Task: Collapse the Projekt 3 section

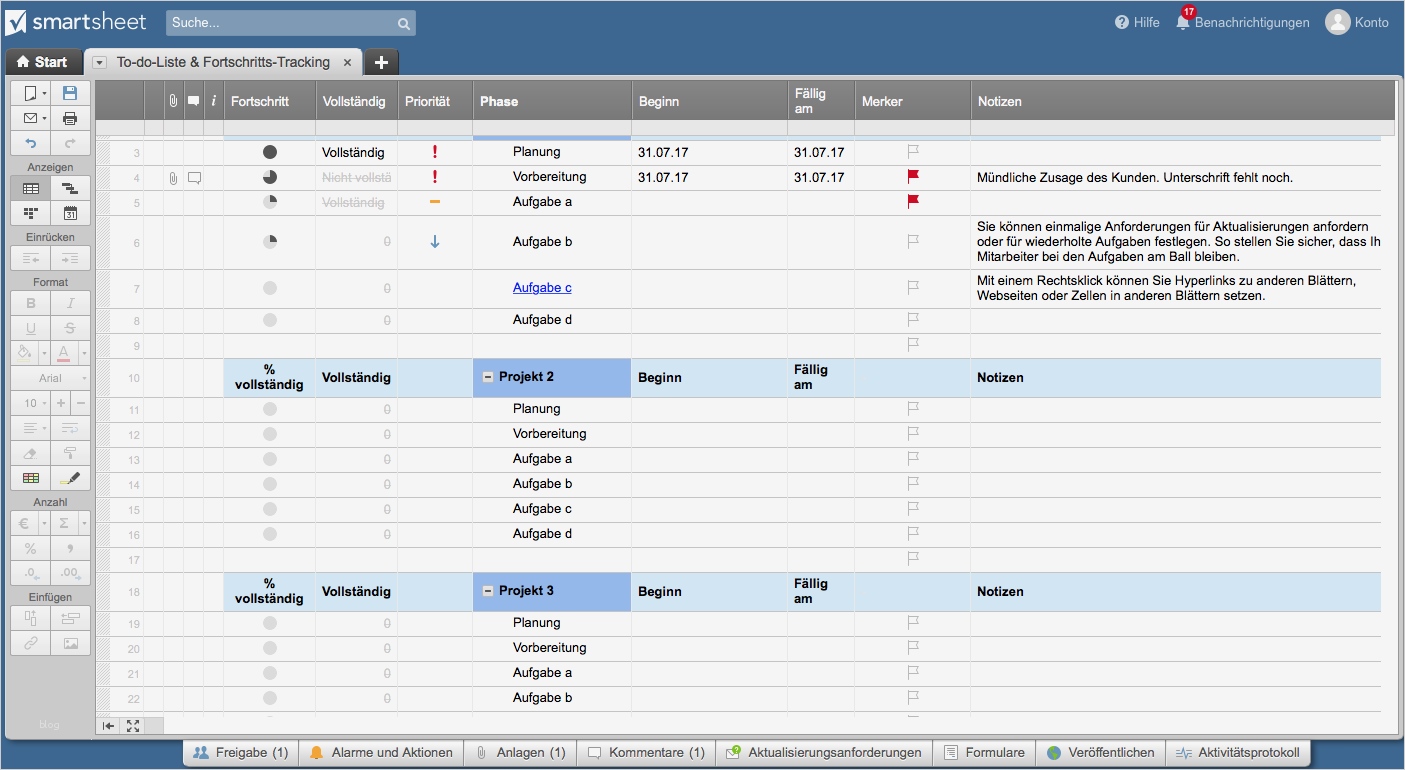Action: (x=487, y=591)
